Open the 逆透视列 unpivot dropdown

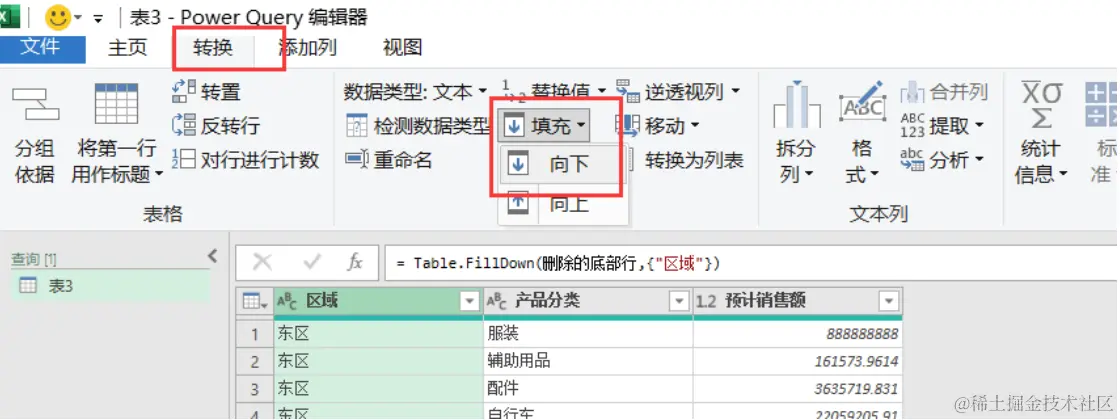pos(677,91)
